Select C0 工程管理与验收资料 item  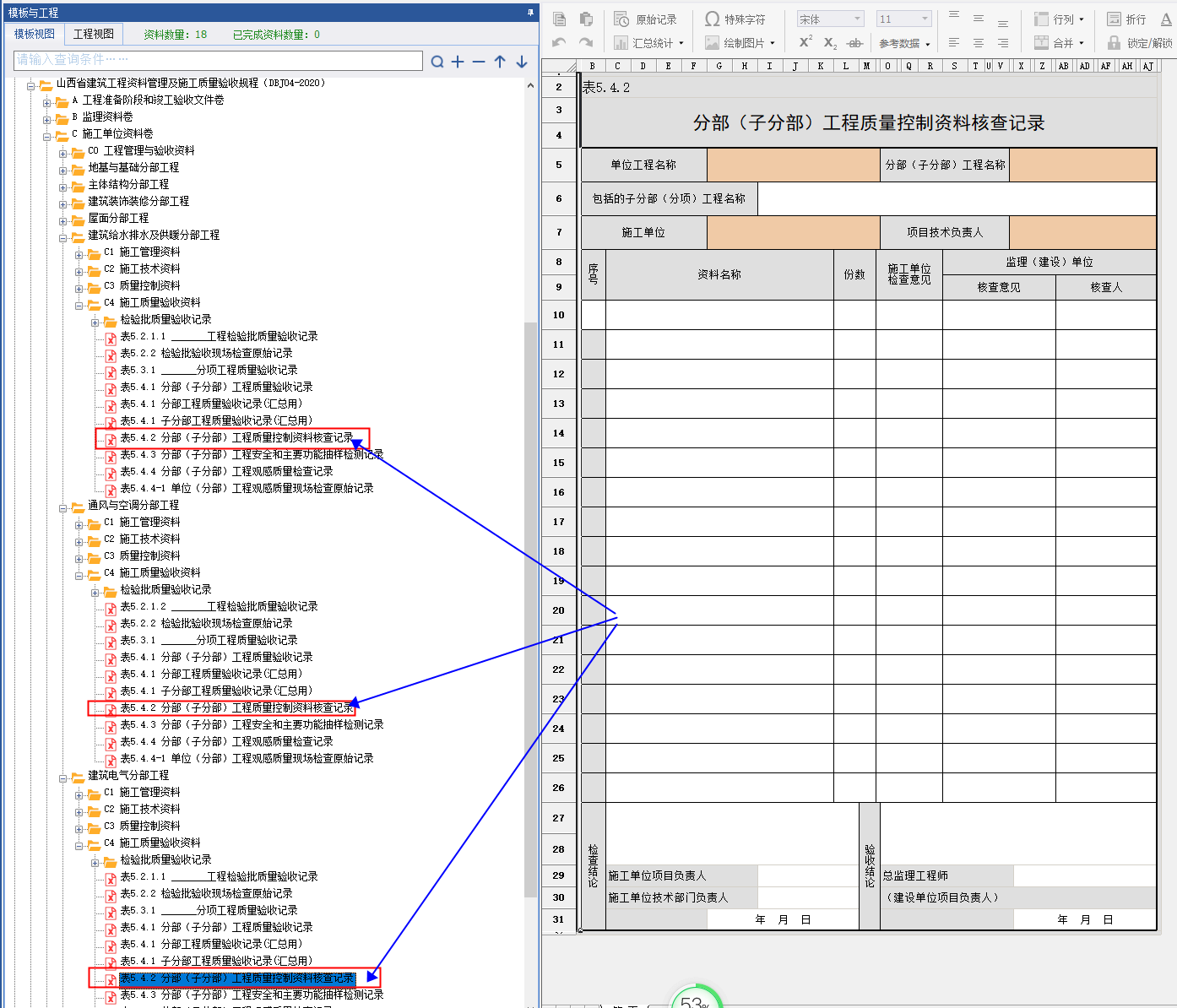pos(141,150)
